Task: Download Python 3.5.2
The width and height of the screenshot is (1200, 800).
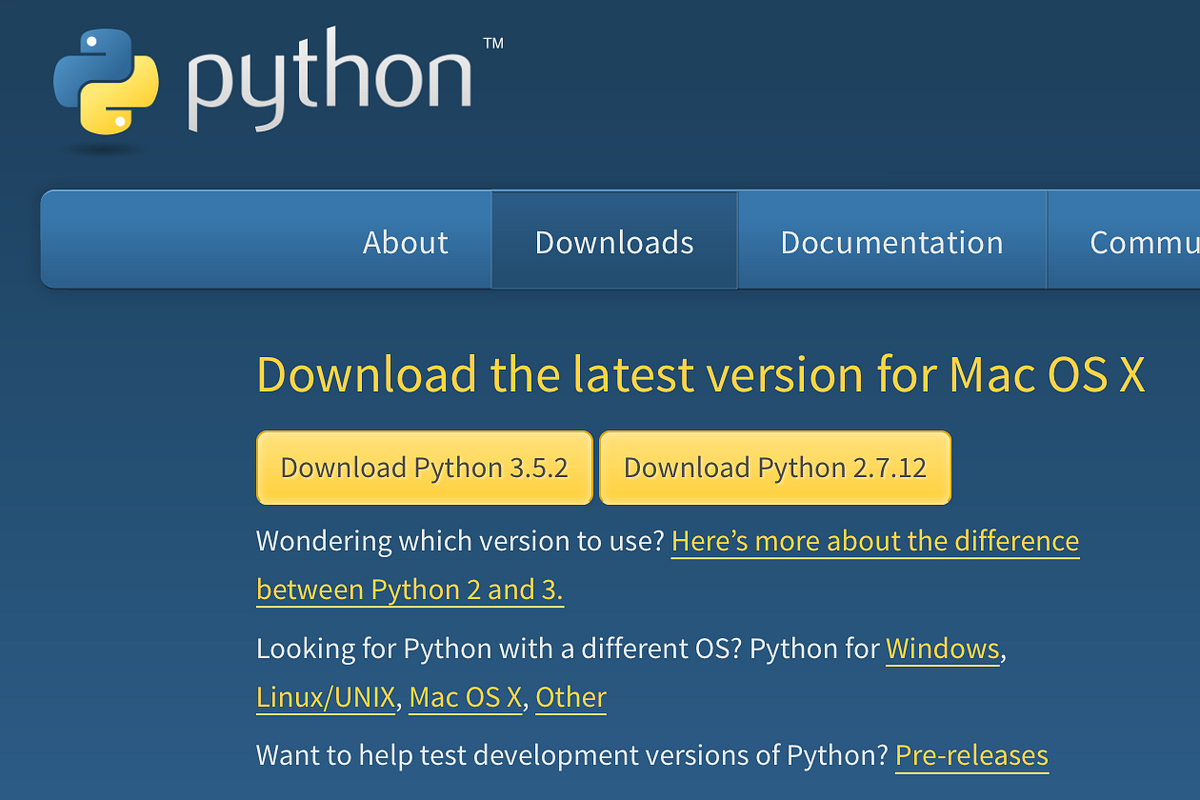Action: point(424,467)
